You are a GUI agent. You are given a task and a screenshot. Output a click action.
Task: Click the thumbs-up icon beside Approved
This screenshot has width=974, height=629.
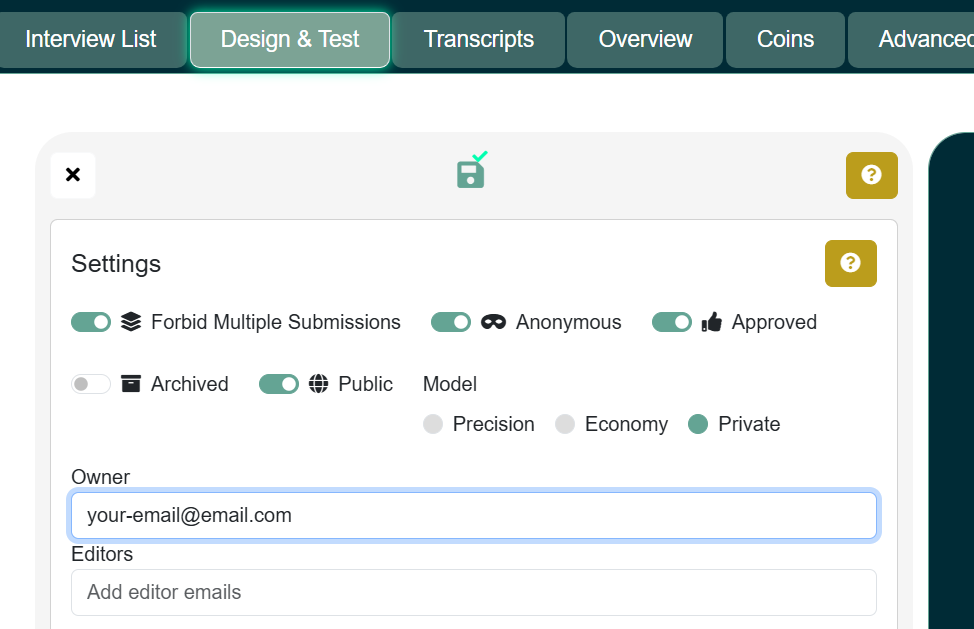(712, 322)
